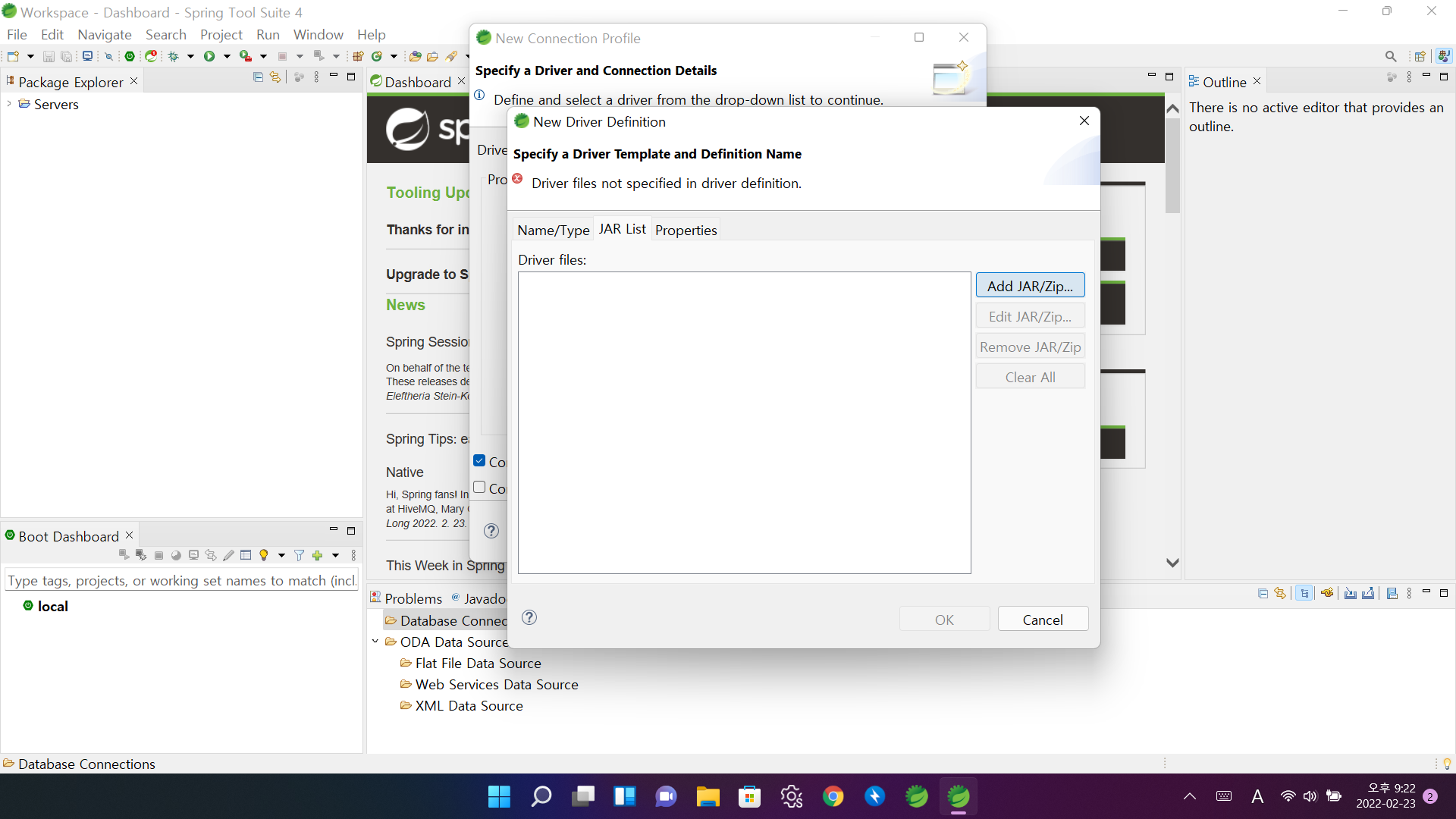Open the Properties tab
This screenshot has width=1456, height=819.
click(x=686, y=230)
